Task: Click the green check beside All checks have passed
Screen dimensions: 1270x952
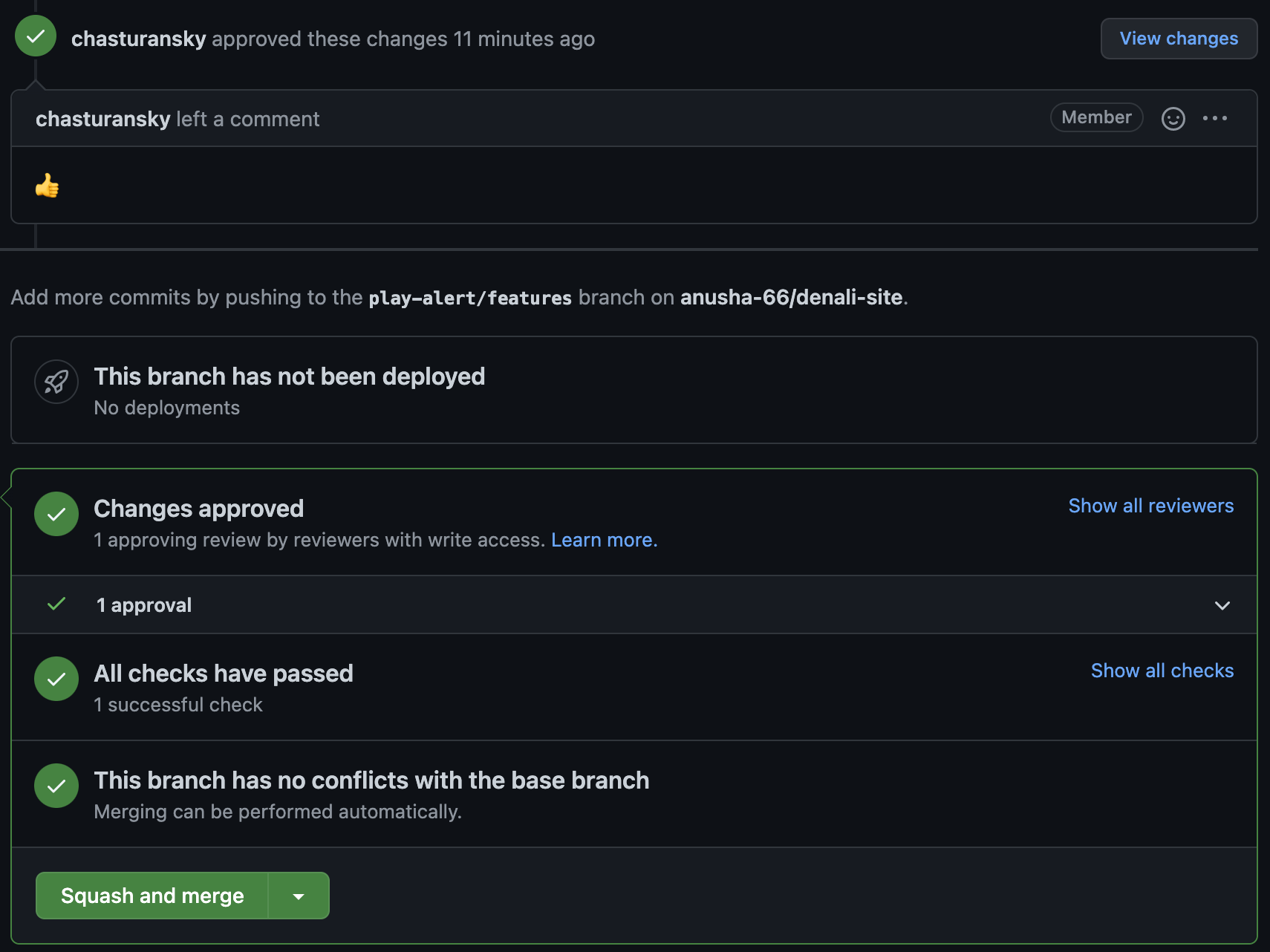Action: [x=56, y=678]
